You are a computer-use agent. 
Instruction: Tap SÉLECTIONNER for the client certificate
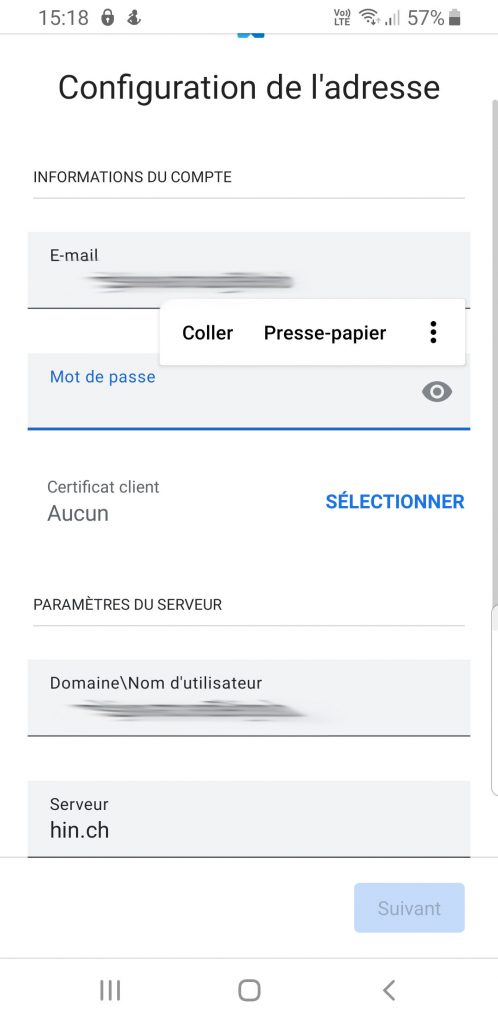tap(395, 502)
